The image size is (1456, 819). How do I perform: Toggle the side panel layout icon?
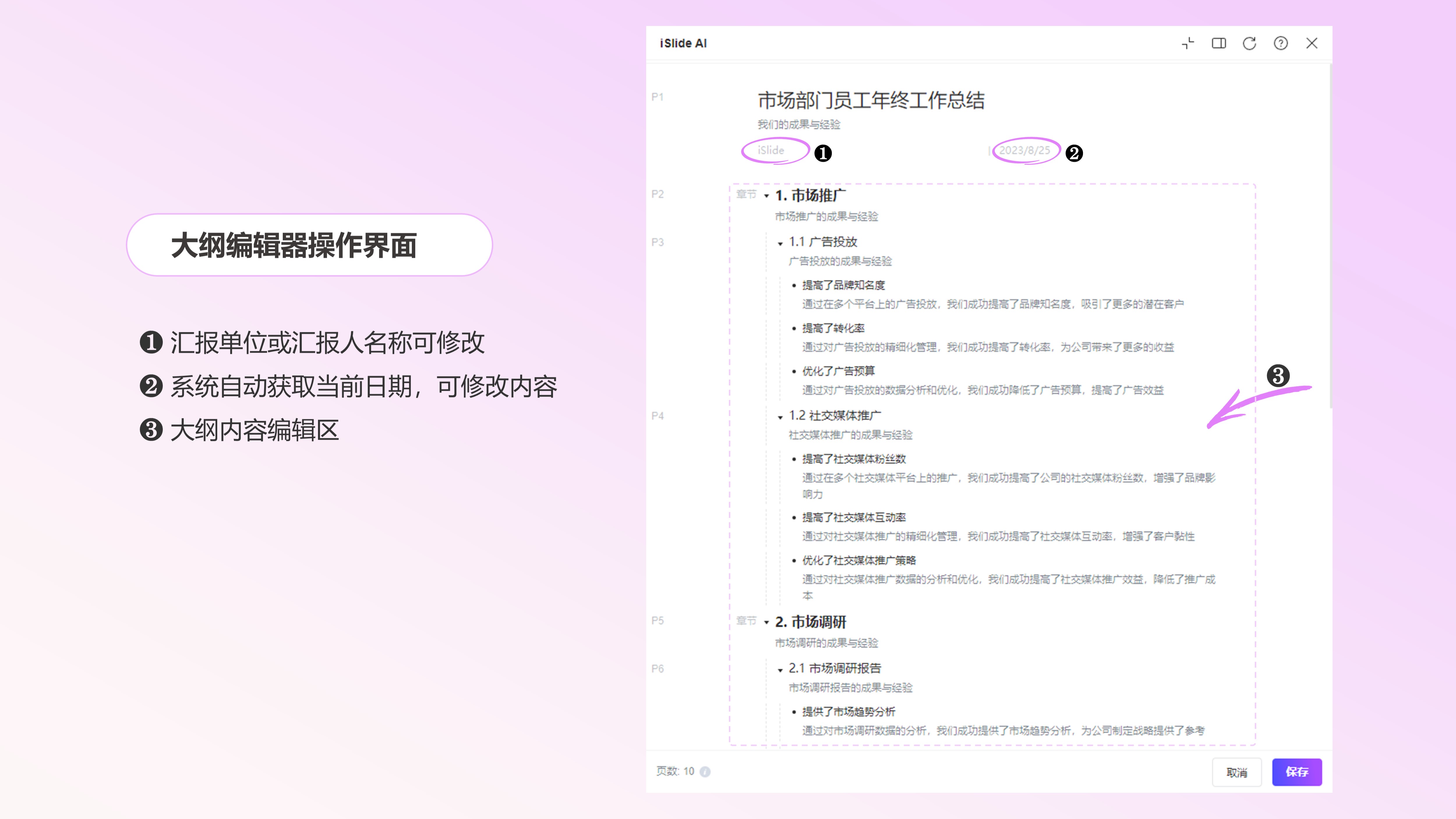1219,43
